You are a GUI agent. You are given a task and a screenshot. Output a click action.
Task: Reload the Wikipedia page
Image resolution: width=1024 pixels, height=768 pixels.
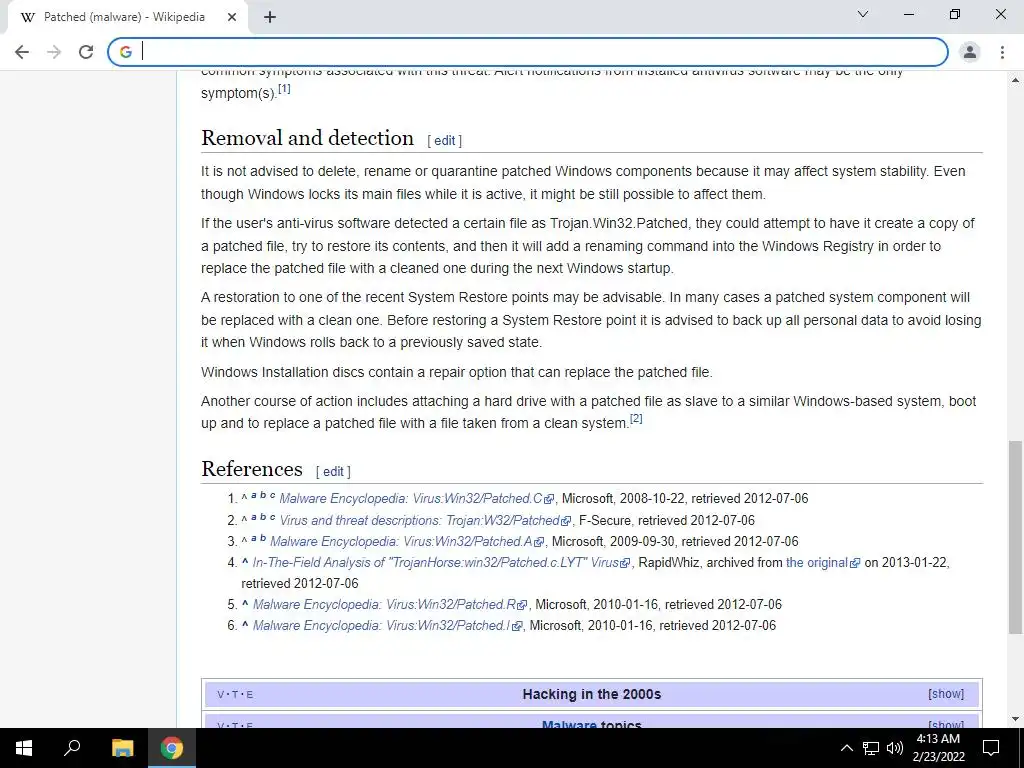[x=86, y=52]
